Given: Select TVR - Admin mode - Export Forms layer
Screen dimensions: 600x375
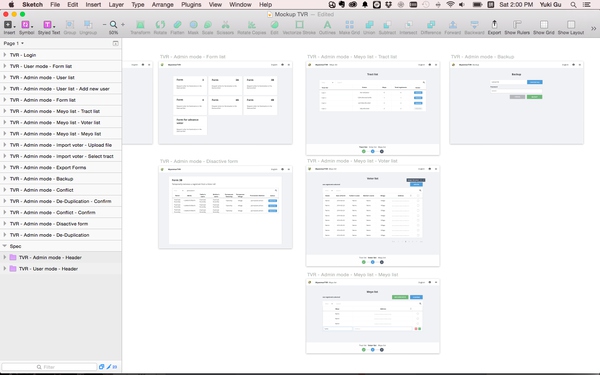Looking at the screenshot, I should 61,167.
